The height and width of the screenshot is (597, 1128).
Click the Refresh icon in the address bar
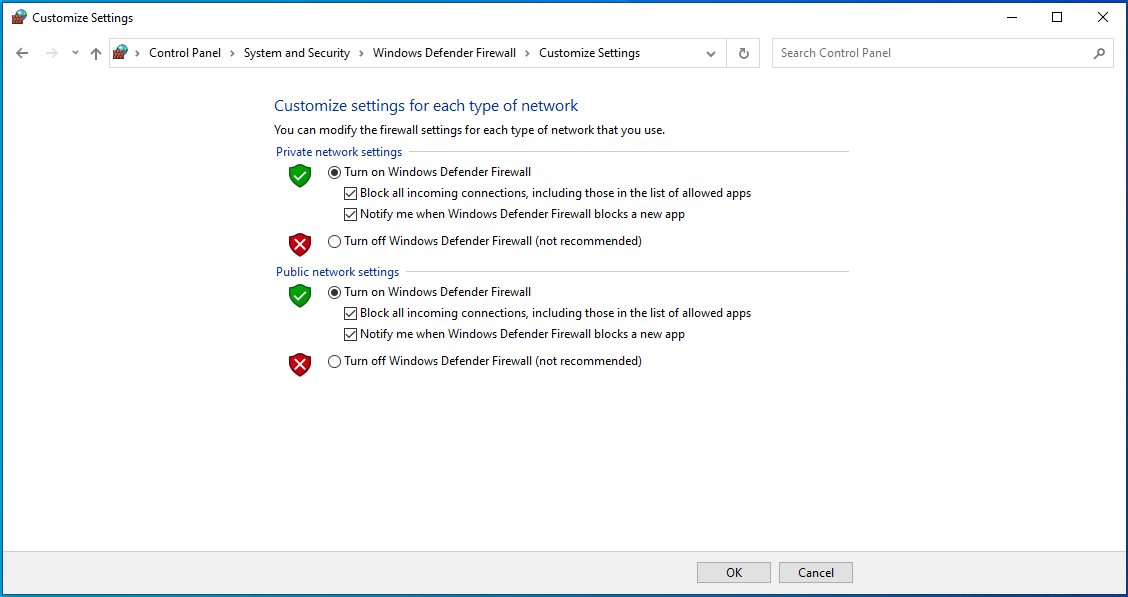tap(743, 52)
